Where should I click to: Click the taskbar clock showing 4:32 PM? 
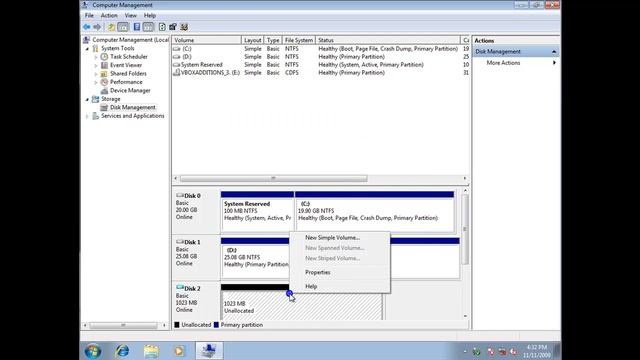(536, 351)
